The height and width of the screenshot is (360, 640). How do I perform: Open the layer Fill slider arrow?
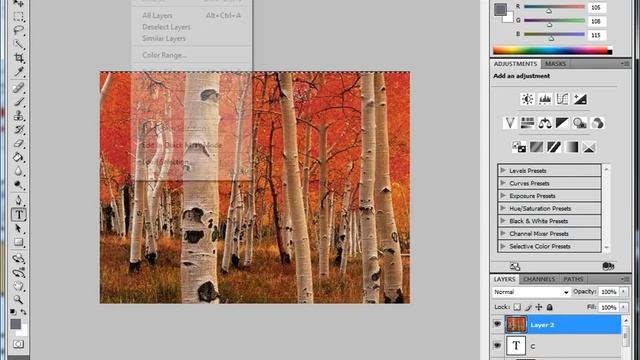(x=624, y=307)
